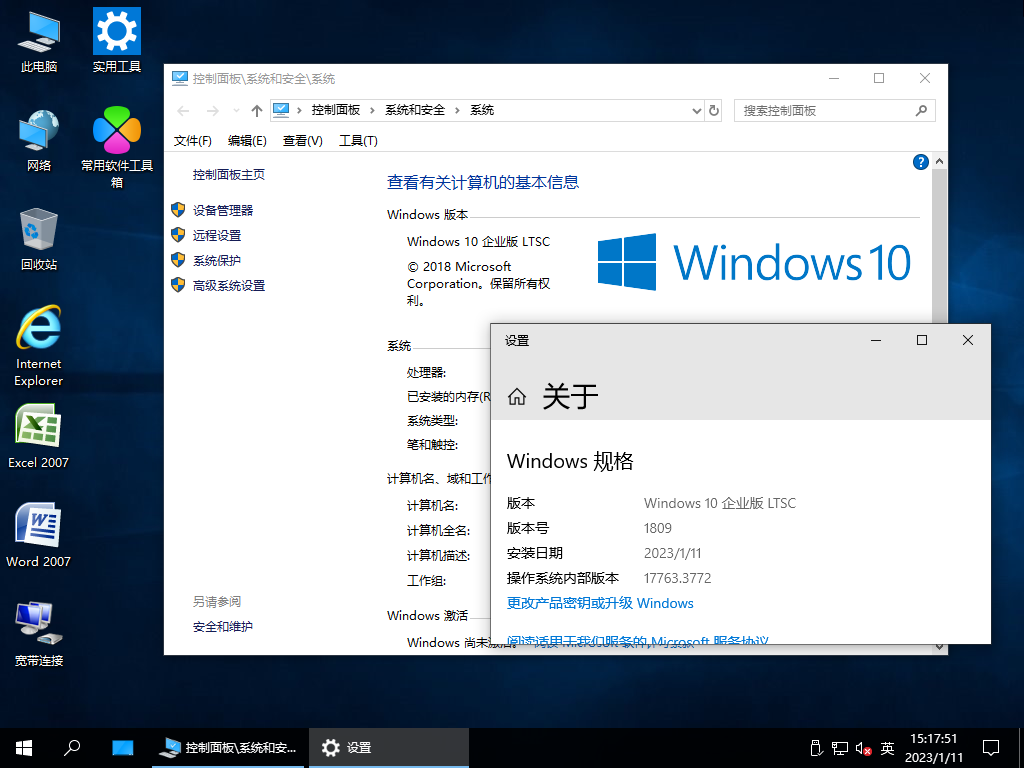Expand chevron after 系统和安全 breadcrumb
This screenshot has width=1024, height=768.
click(456, 110)
